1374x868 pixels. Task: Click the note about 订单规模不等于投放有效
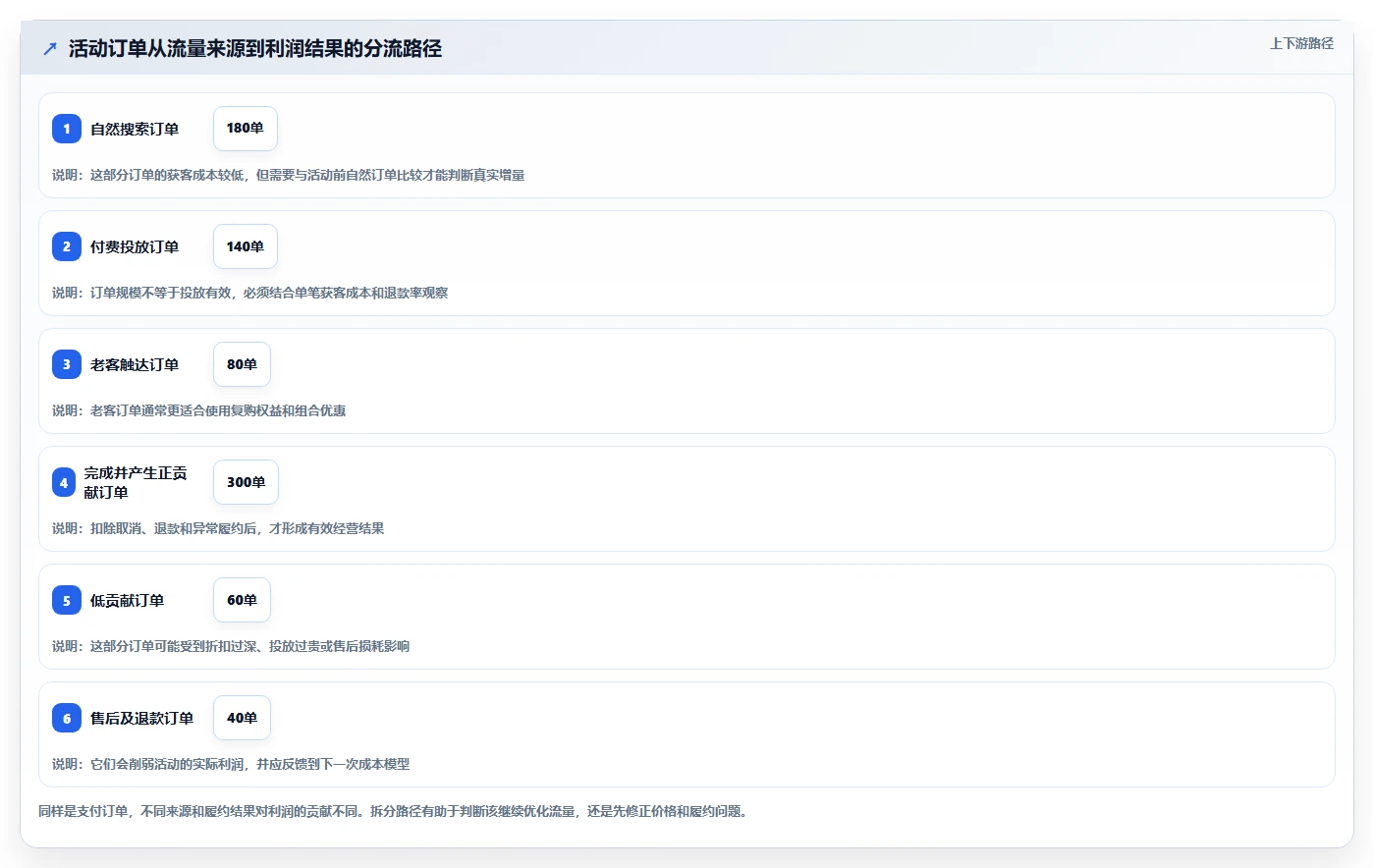point(250,293)
